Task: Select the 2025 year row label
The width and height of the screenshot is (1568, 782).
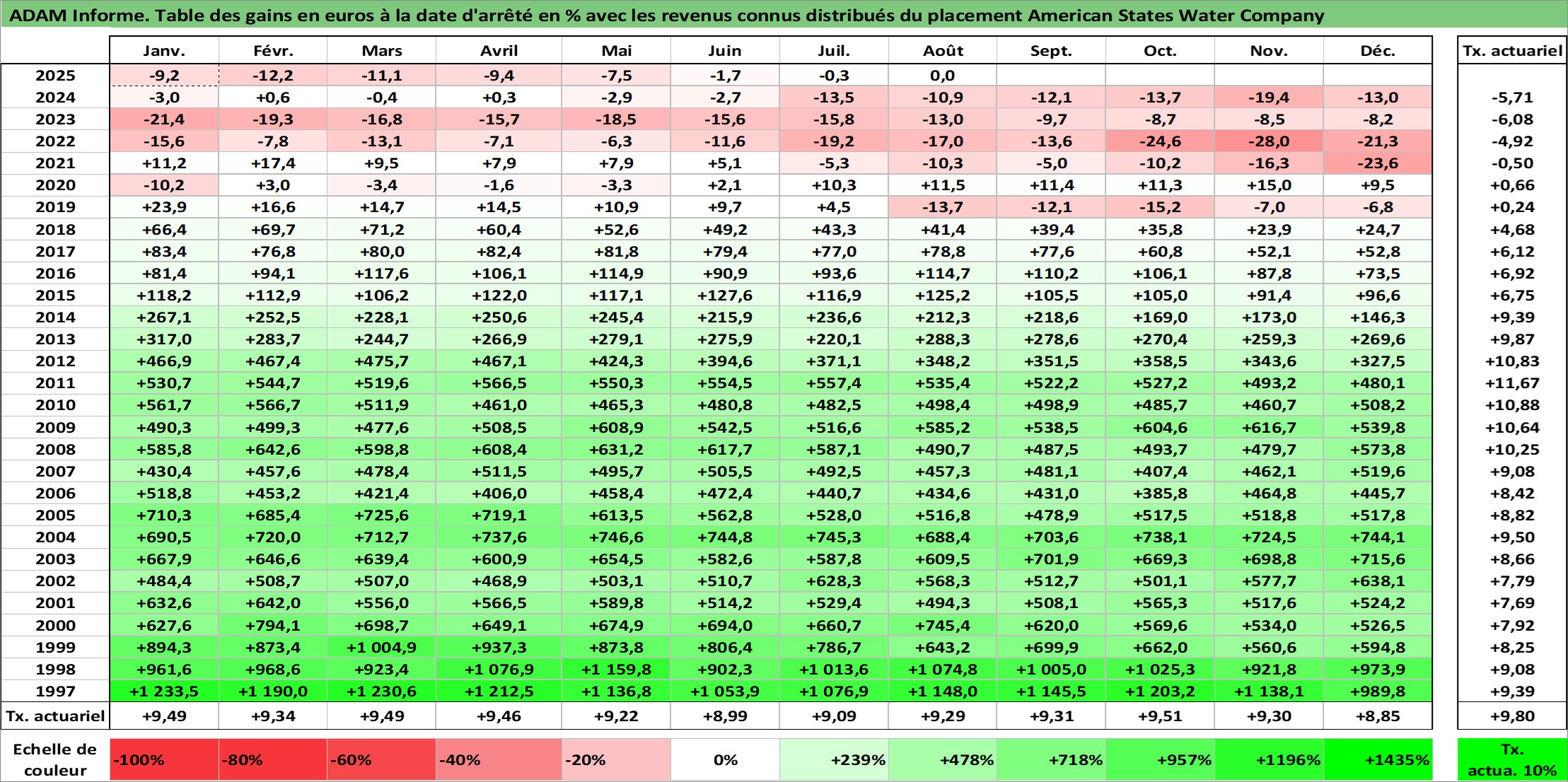Action: click(x=55, y=76)
